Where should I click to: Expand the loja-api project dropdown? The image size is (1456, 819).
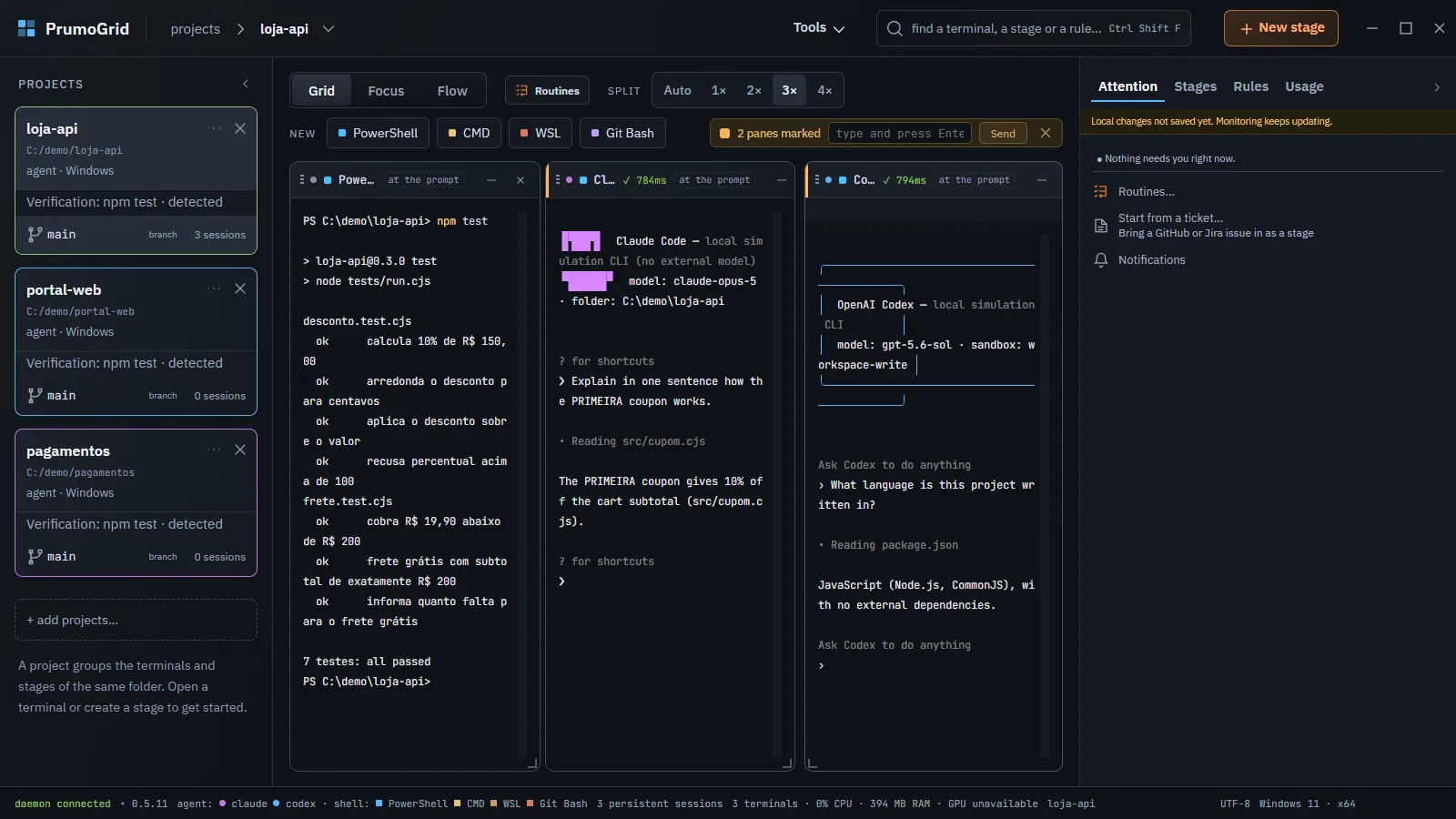329,28
